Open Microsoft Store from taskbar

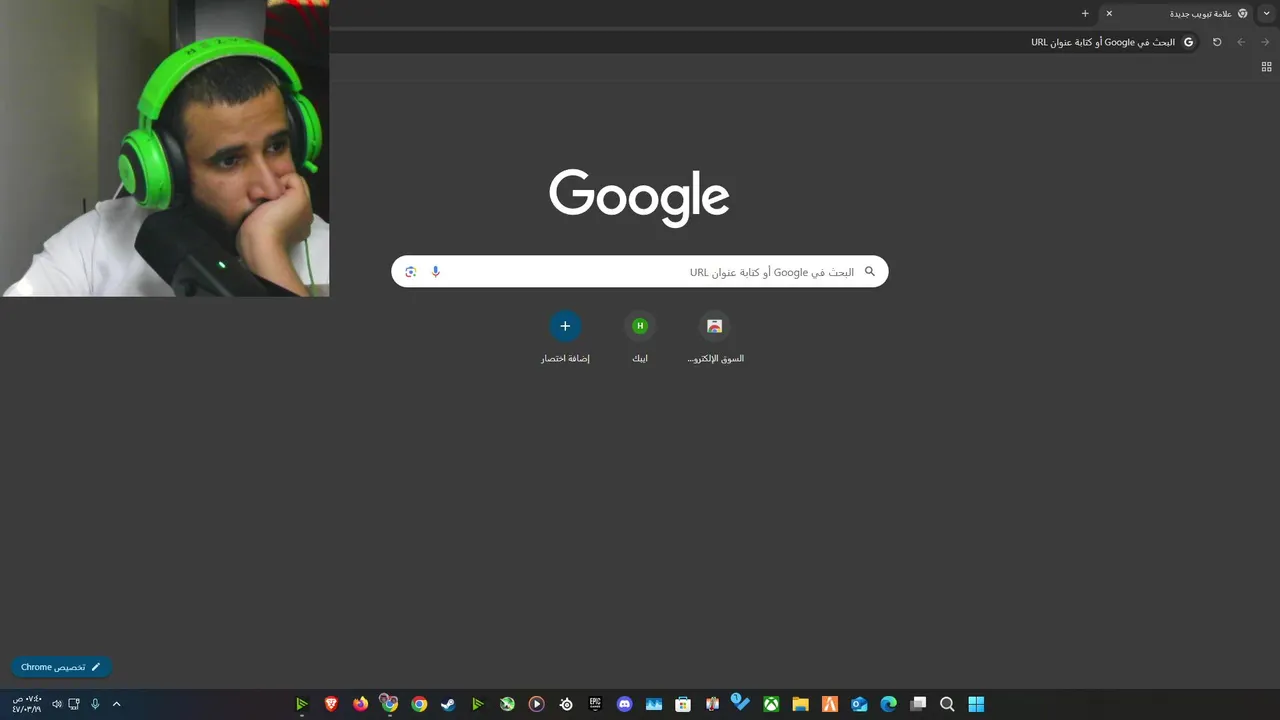pyautogui.click(x=683, y=704)
